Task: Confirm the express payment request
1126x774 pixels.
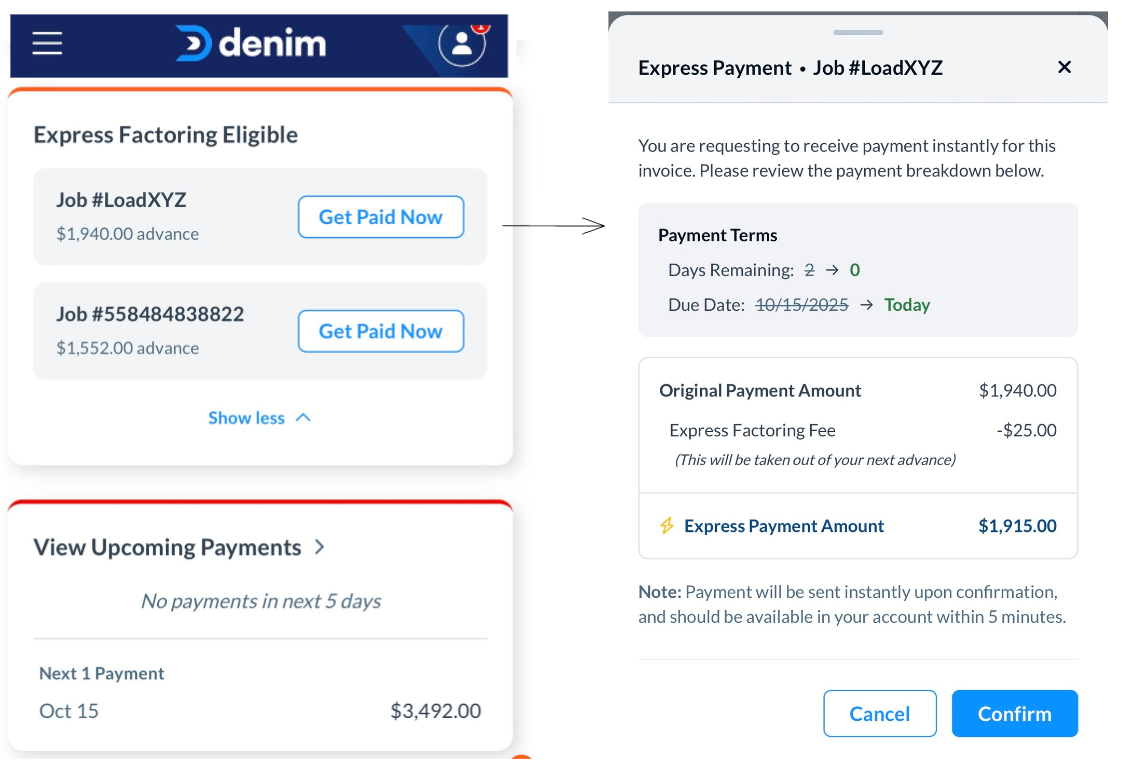Action: (1014, 714)
